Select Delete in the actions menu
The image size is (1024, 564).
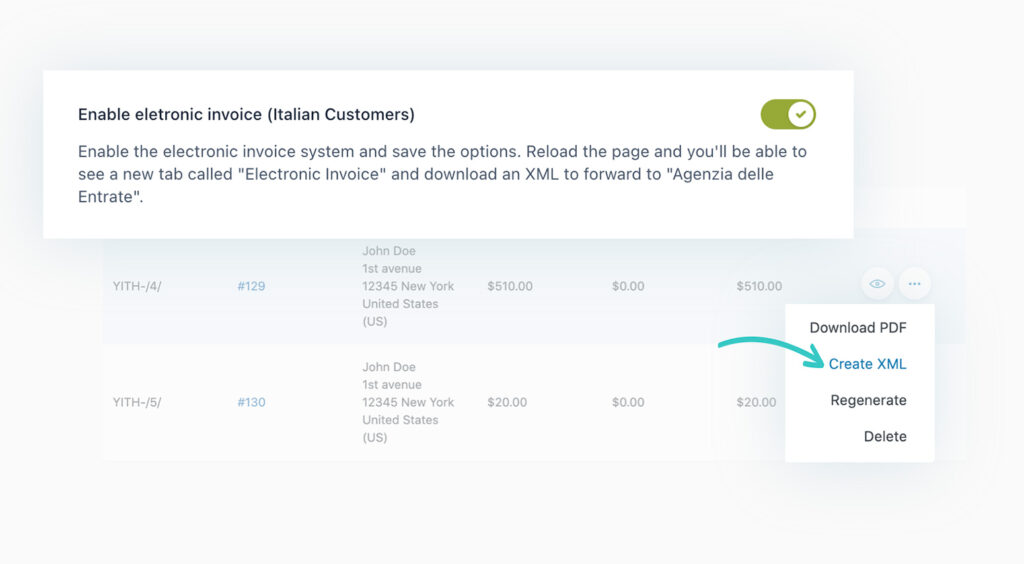tap(885, 436)
